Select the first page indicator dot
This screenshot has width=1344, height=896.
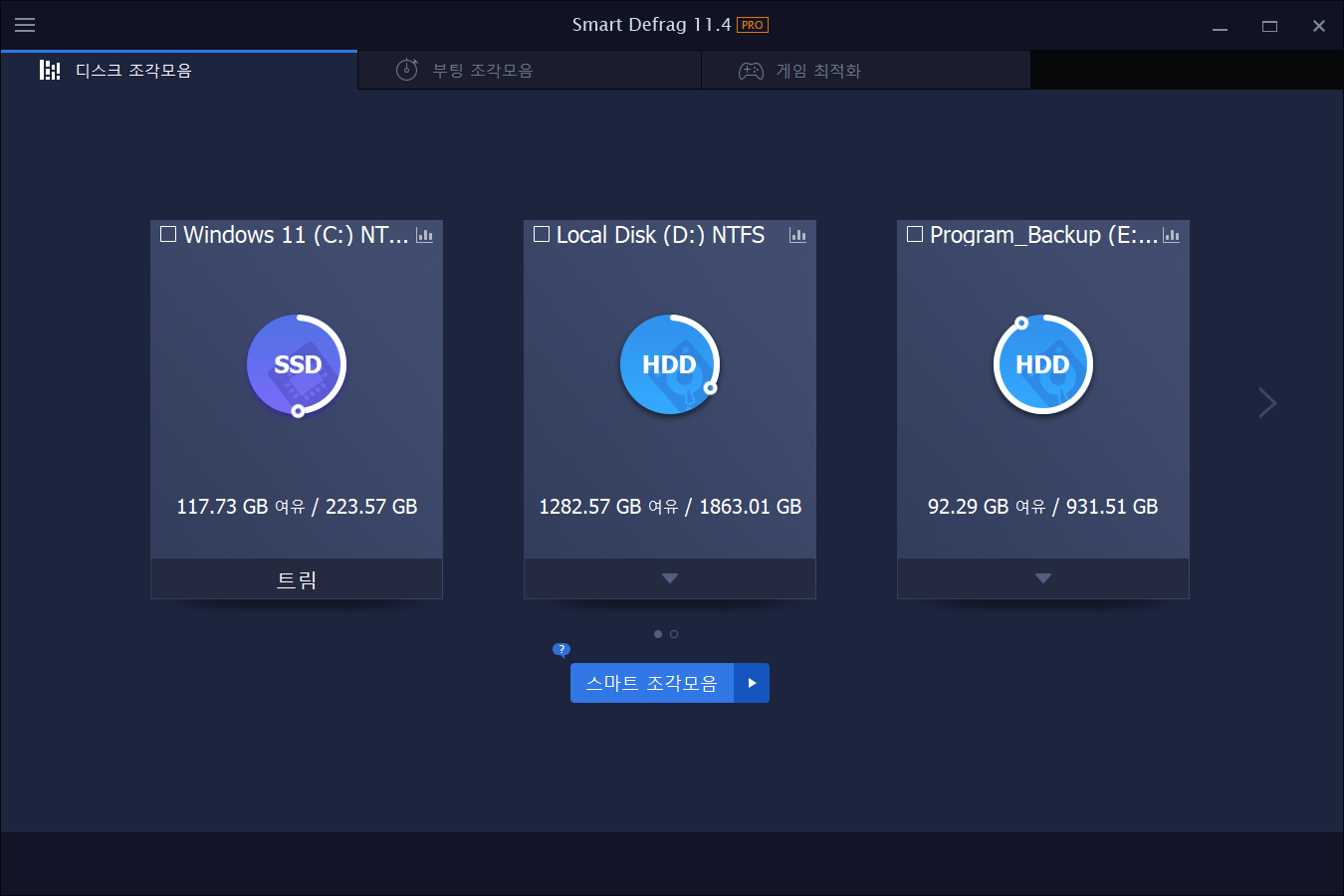(x=658, y=634)
